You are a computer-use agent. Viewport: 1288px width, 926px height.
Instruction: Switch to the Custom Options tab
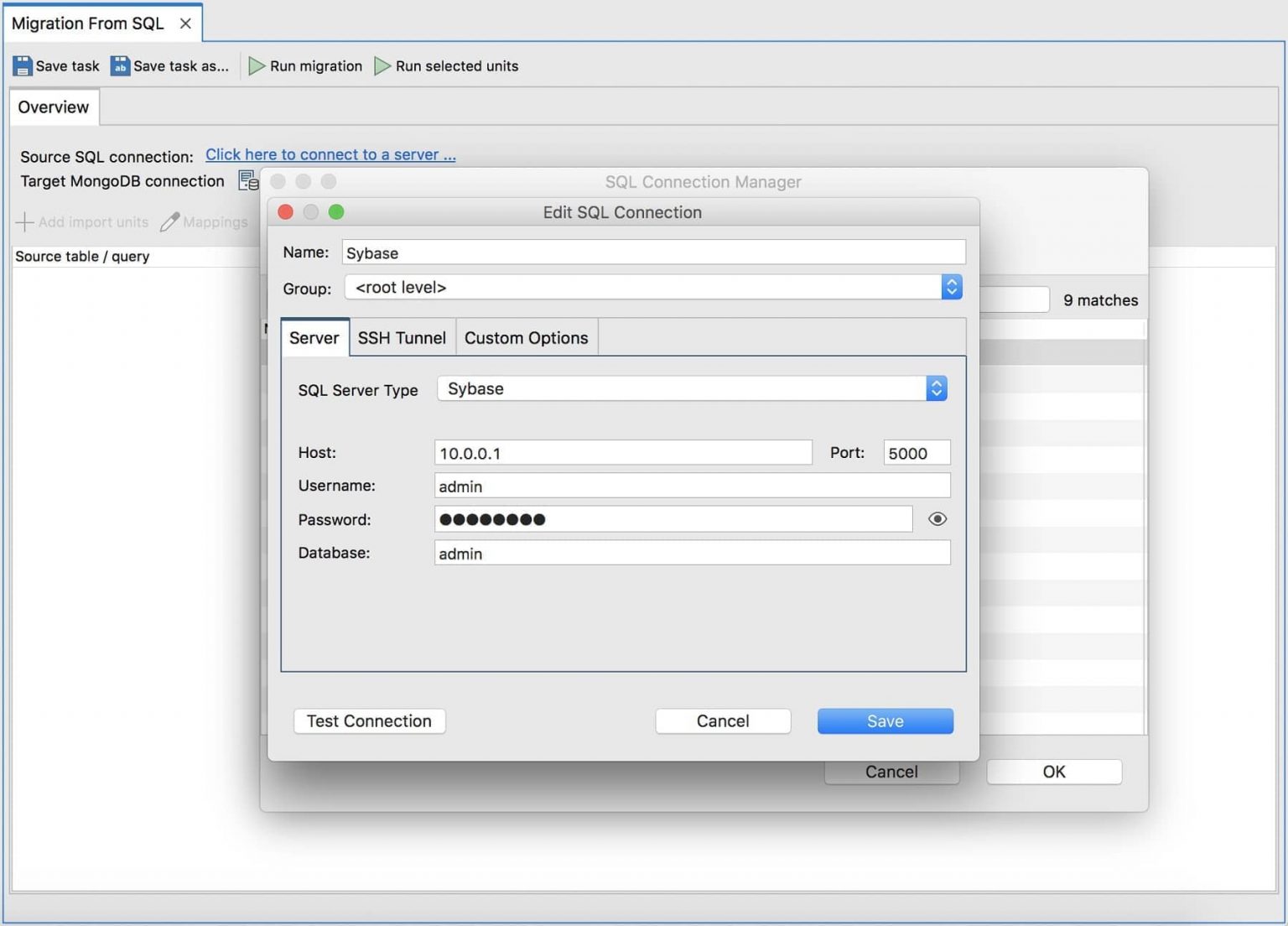(526, 337)
